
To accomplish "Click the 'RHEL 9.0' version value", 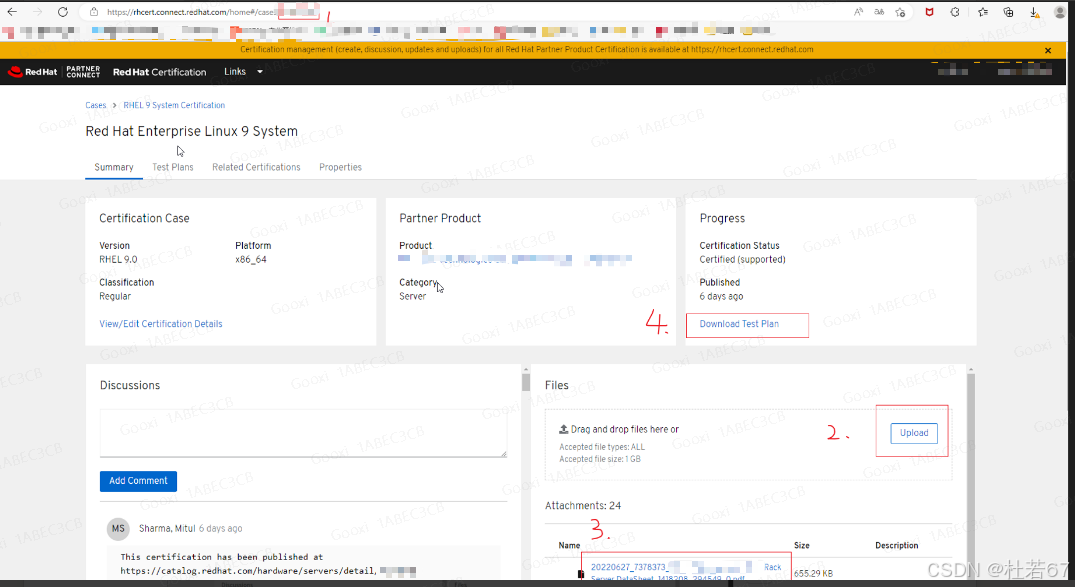I will click(x=118, y=259).
